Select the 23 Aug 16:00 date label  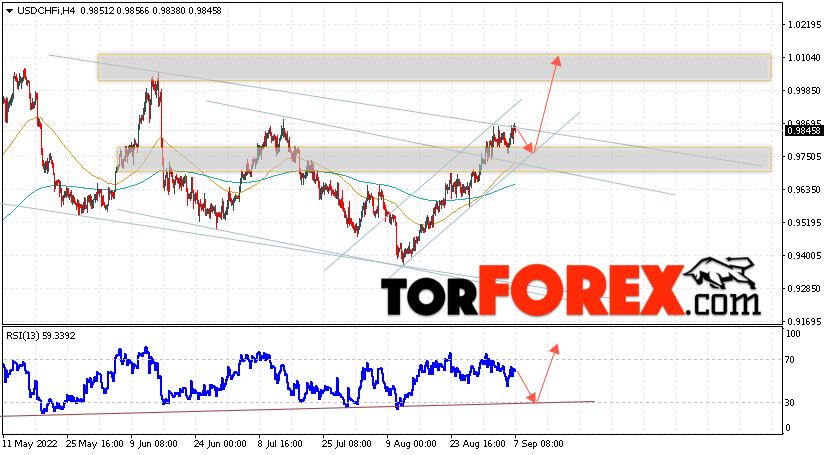coord(476,443)
